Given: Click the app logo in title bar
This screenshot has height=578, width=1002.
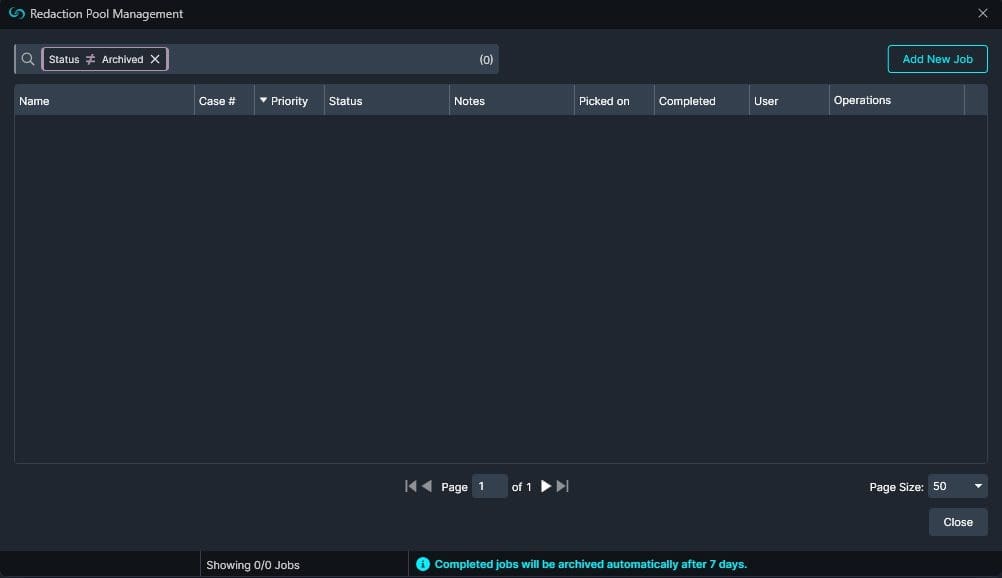Looking at the screenshot, I should (x=16, y=14).
